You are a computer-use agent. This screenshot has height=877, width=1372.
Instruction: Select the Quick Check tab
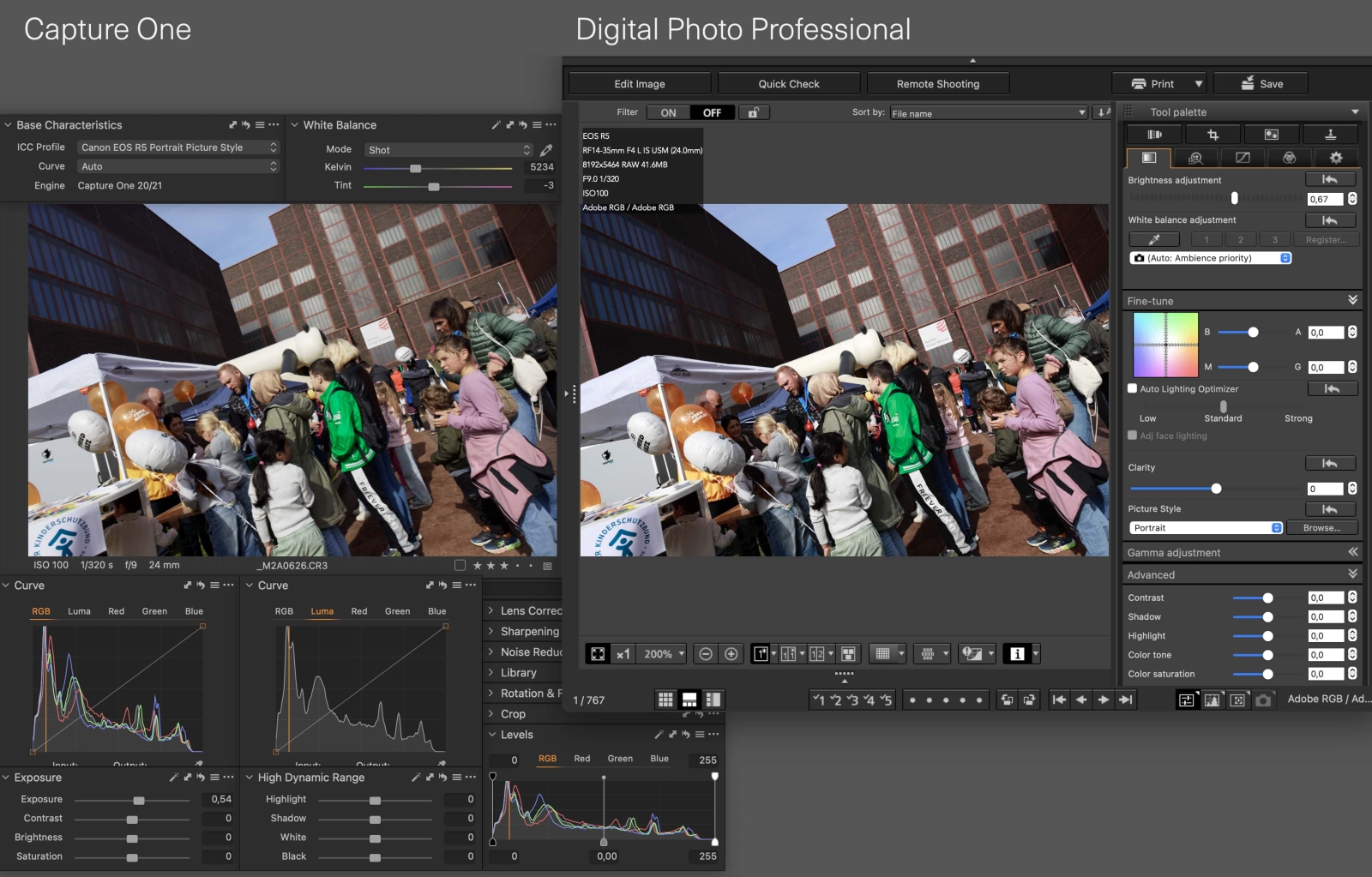click(788, 83)
